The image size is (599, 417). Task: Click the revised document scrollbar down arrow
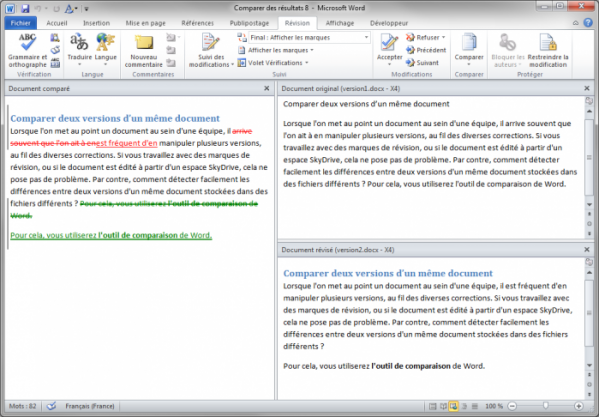click(589, 365)
